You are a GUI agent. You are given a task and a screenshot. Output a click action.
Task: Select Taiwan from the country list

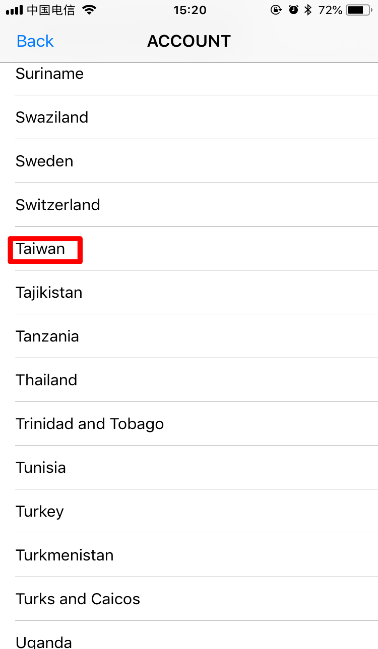189,249
